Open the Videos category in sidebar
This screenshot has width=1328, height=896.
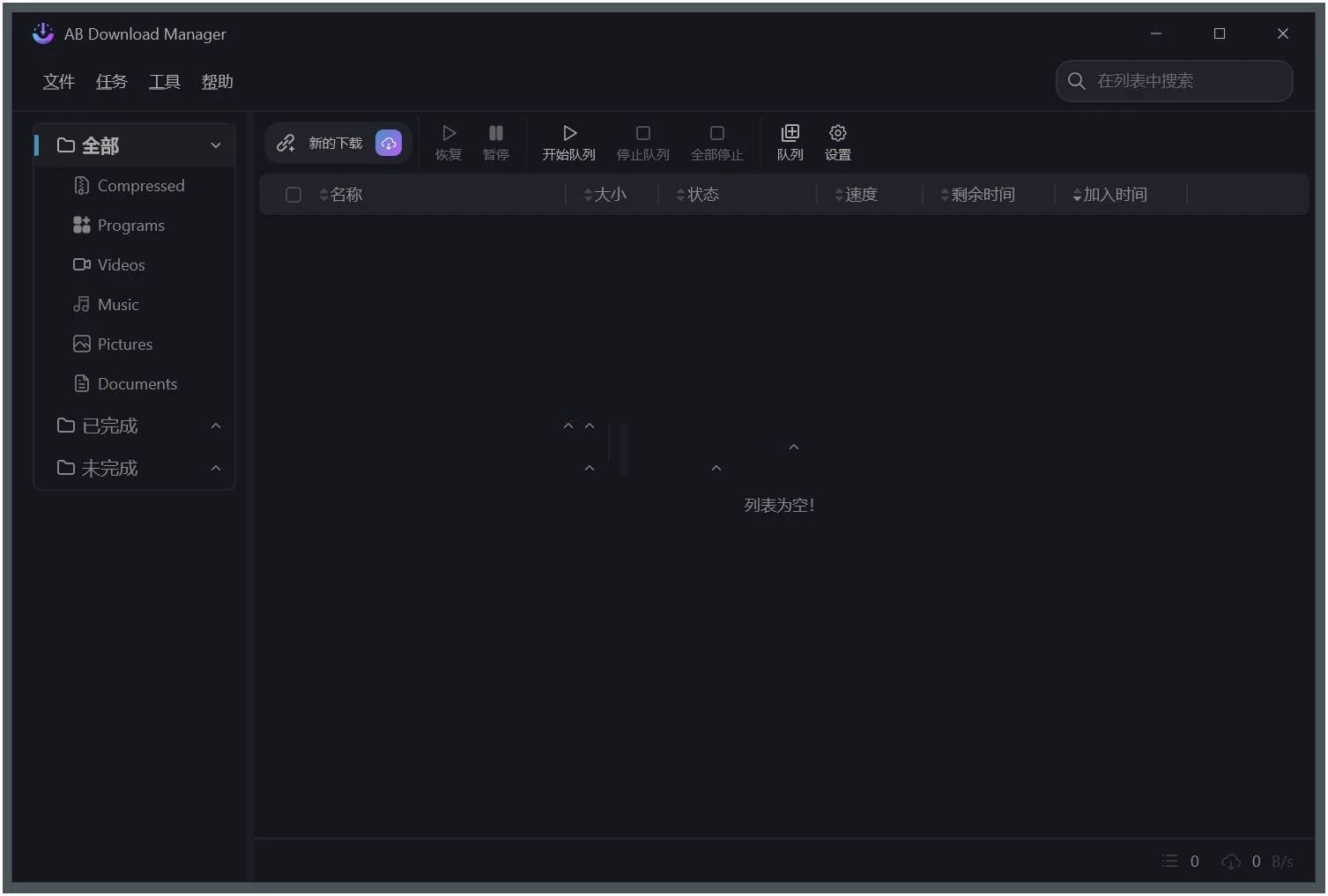click(x=121, y=264)
